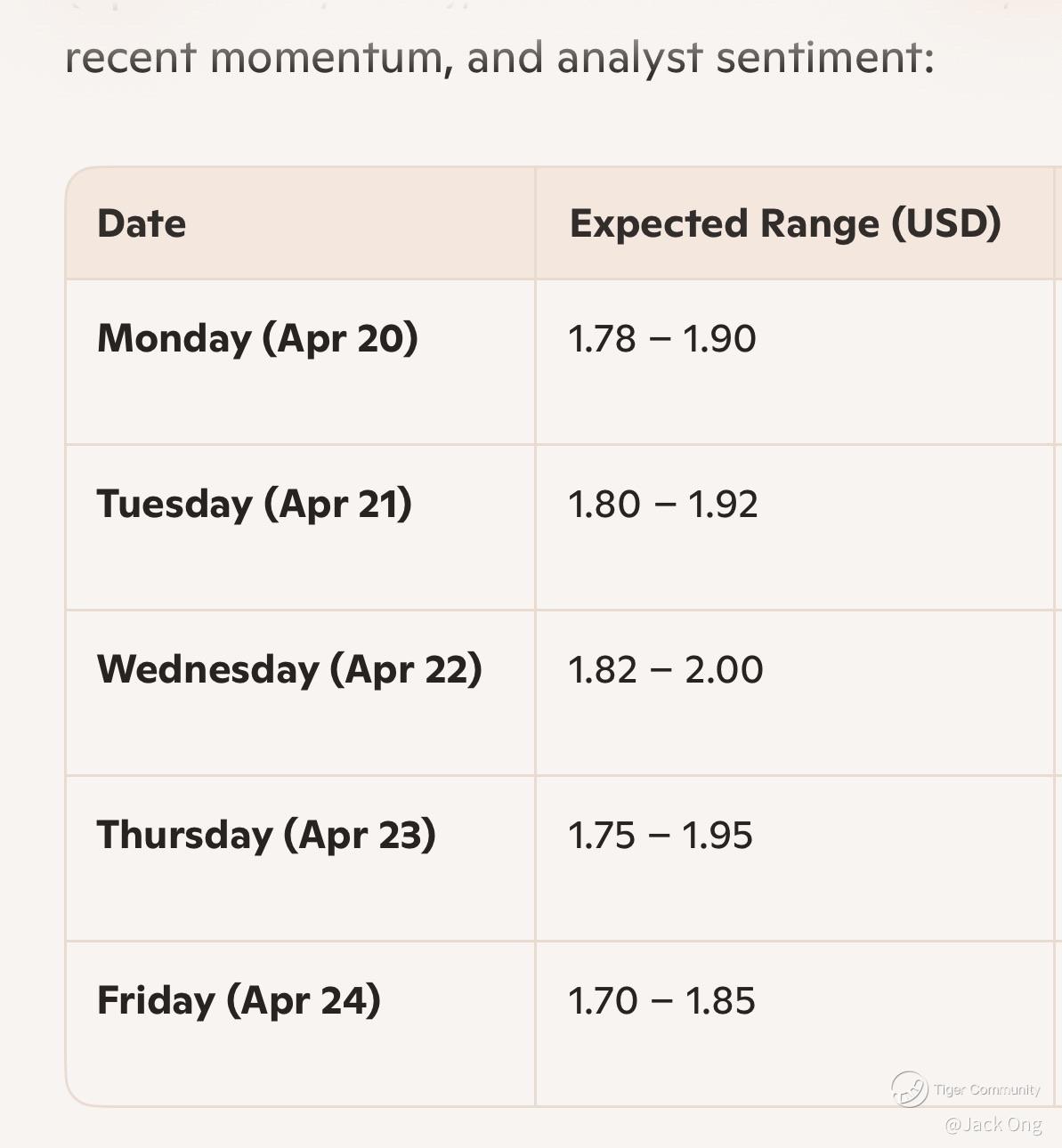The height and width of the screenshot is (1148, 1062).
Task: Click the Tiger Community logo icon
Action: coord(909,1088)
